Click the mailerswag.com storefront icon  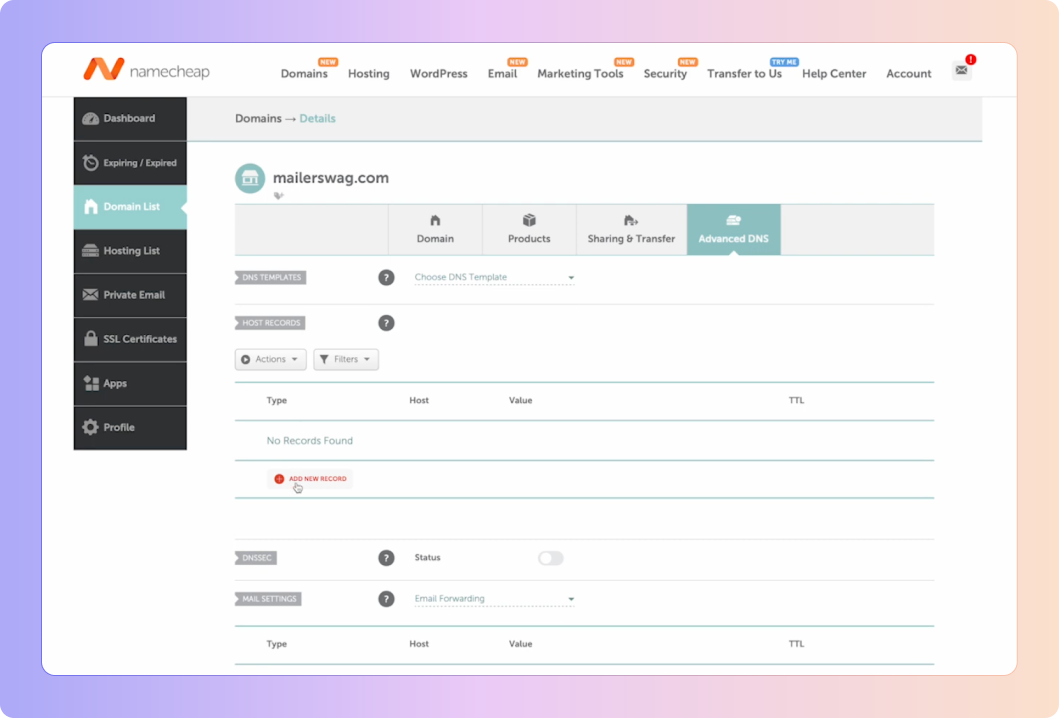pyautogui.click(x=250, y=178)
